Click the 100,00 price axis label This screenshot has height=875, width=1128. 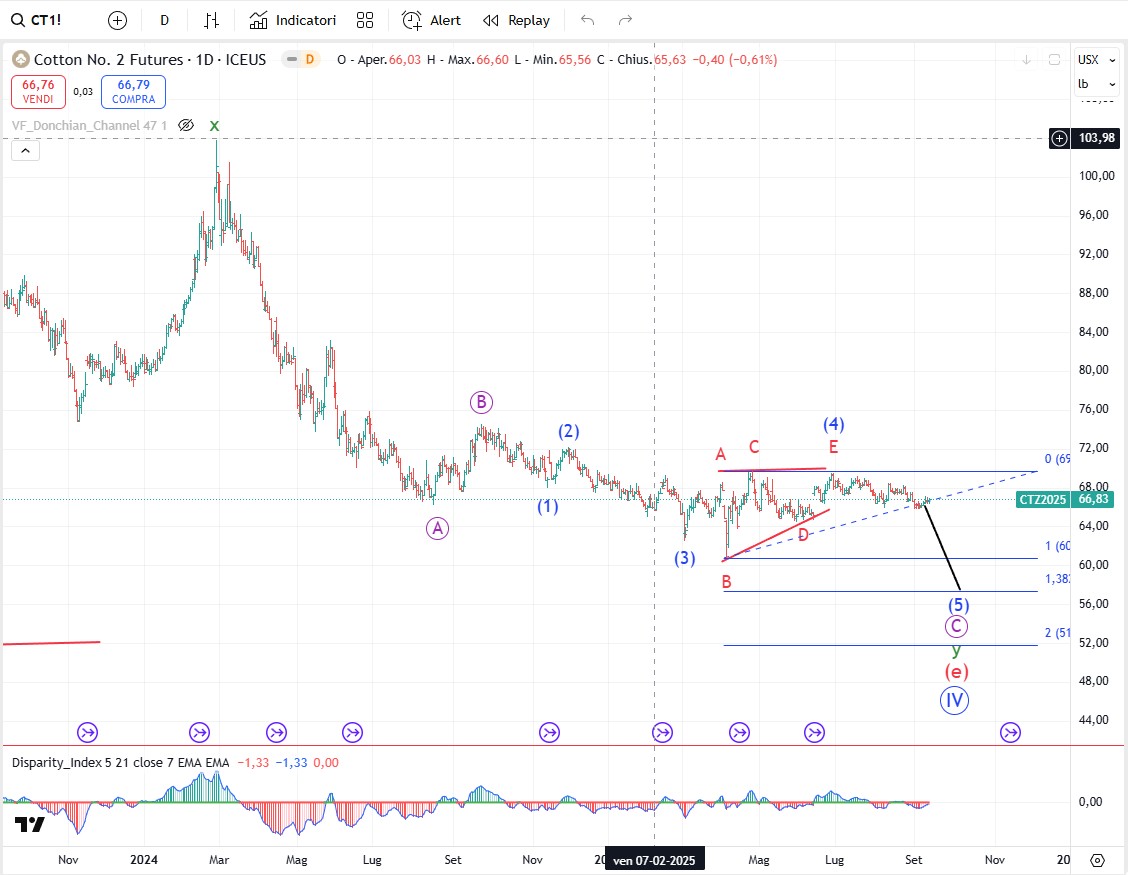tap(1096, 176)
